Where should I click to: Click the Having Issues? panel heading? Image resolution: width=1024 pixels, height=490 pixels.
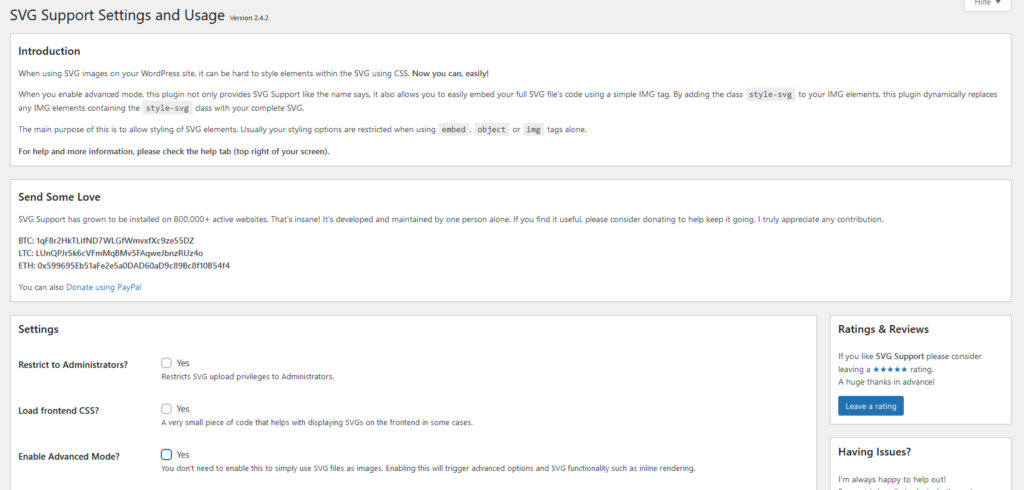(874, 451)
